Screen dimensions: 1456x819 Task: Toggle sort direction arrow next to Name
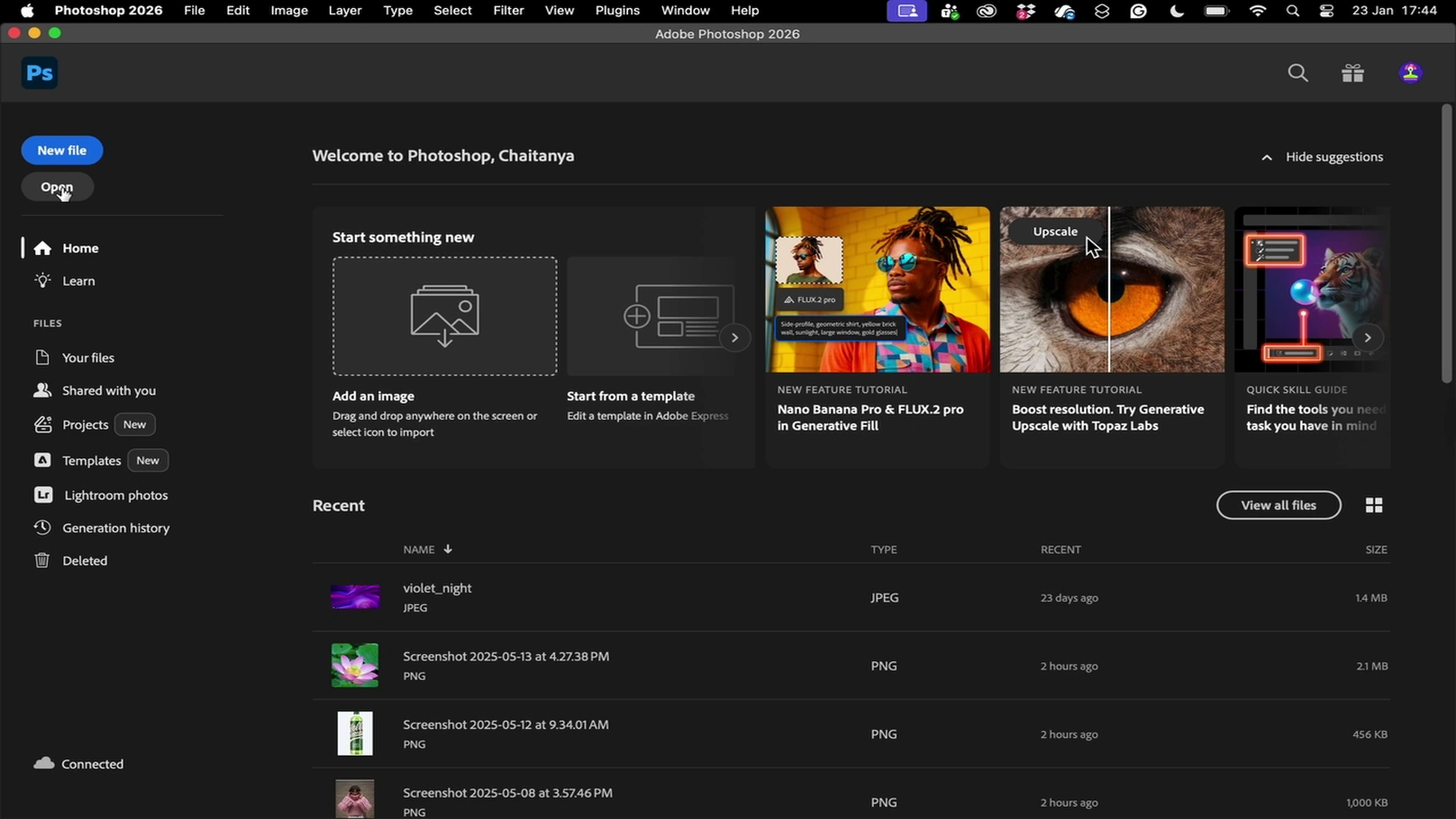pos(448,549)
